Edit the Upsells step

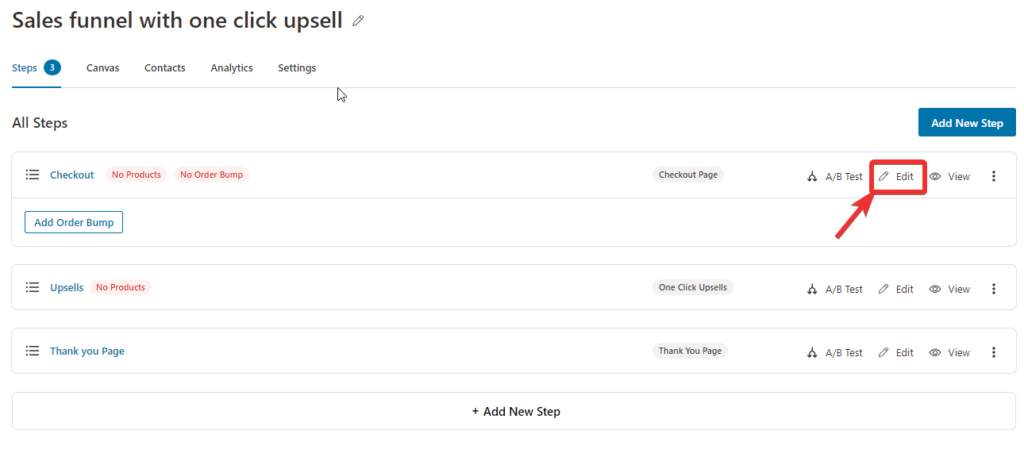[896, 289]
